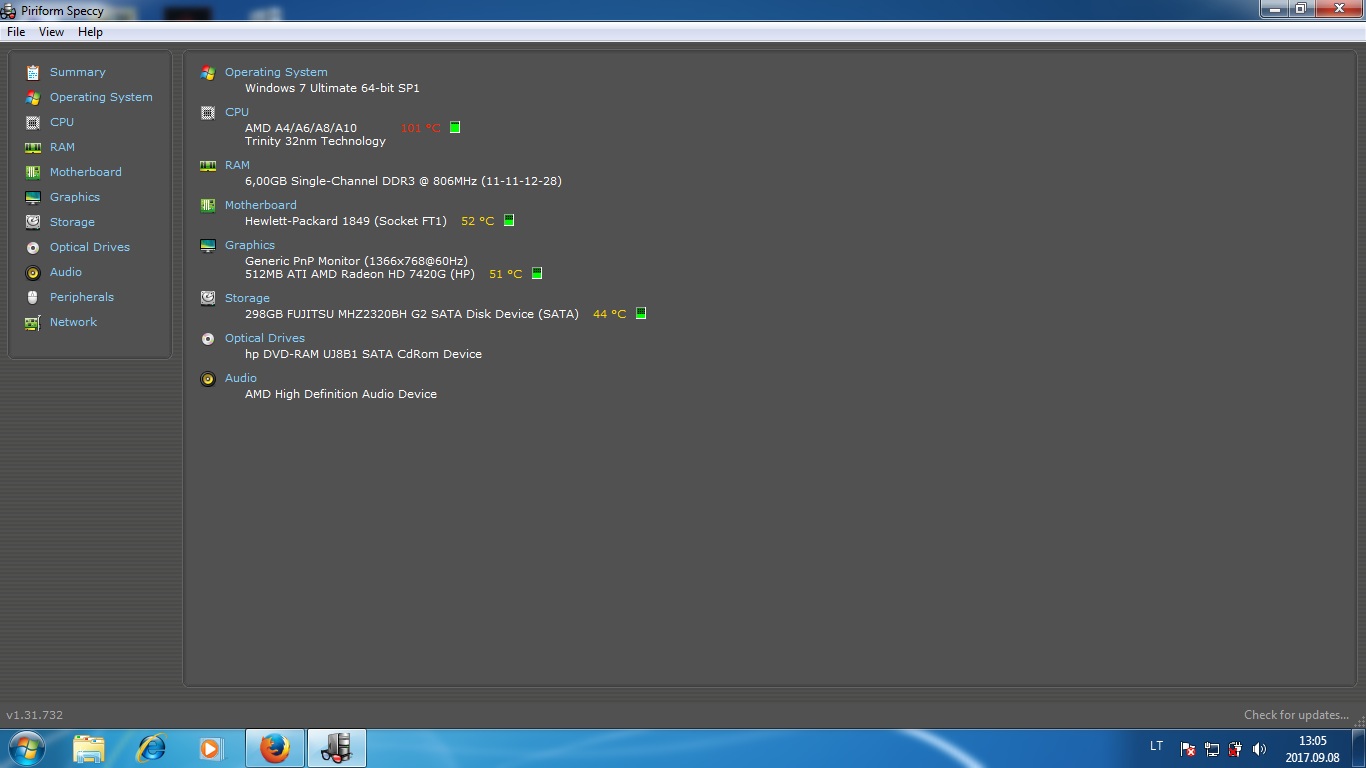Click the green indicator next to graphics 51 °C
This screenshot has height=768, width=1366.
tap(537, 273)
